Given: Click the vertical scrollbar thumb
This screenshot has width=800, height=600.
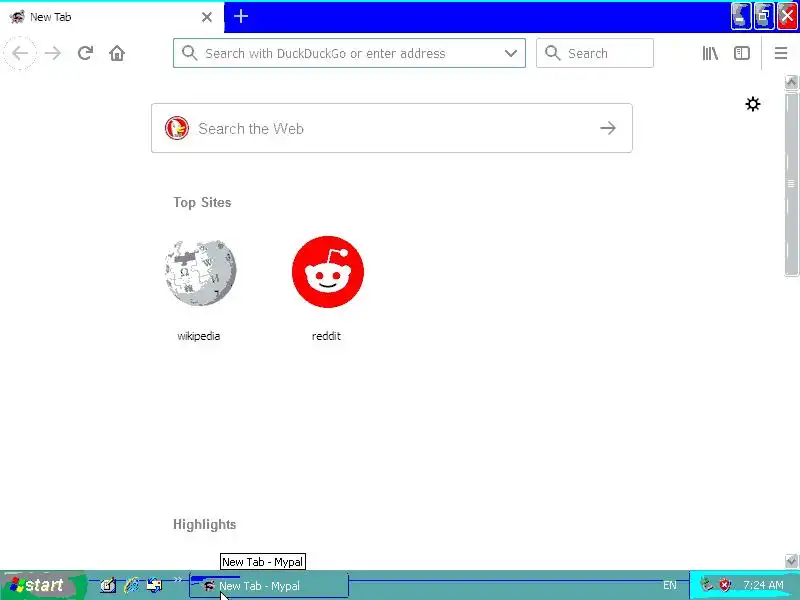Looking at the screenshot, I should coord(791,184).
